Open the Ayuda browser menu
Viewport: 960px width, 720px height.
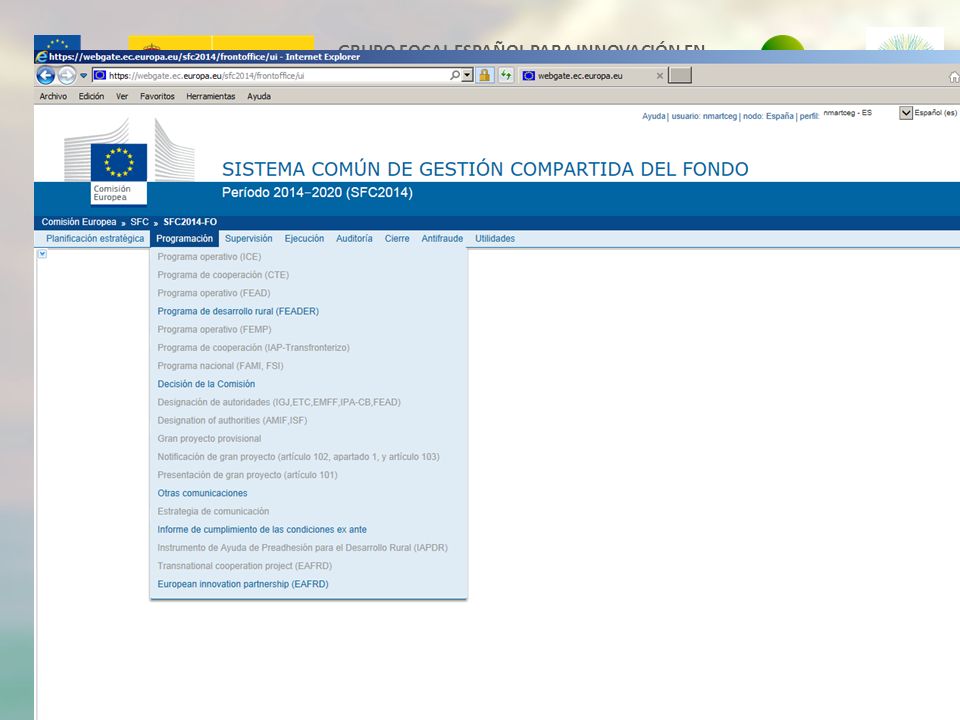click(259, 96)
